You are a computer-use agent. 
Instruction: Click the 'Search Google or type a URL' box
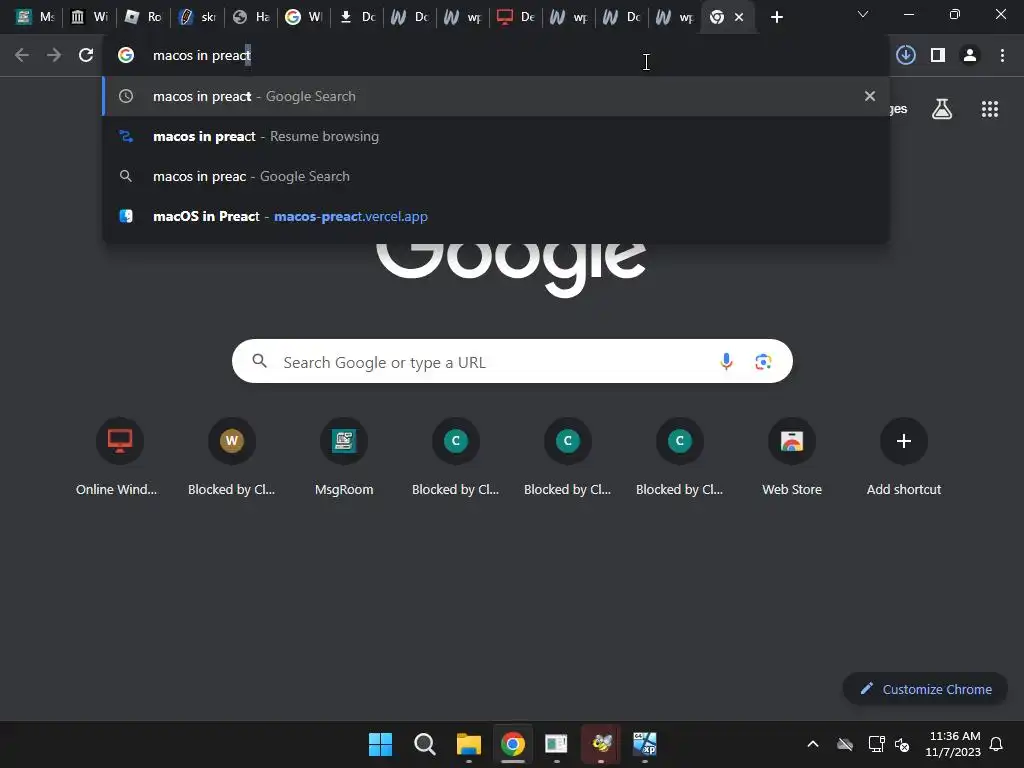(512, 361)
